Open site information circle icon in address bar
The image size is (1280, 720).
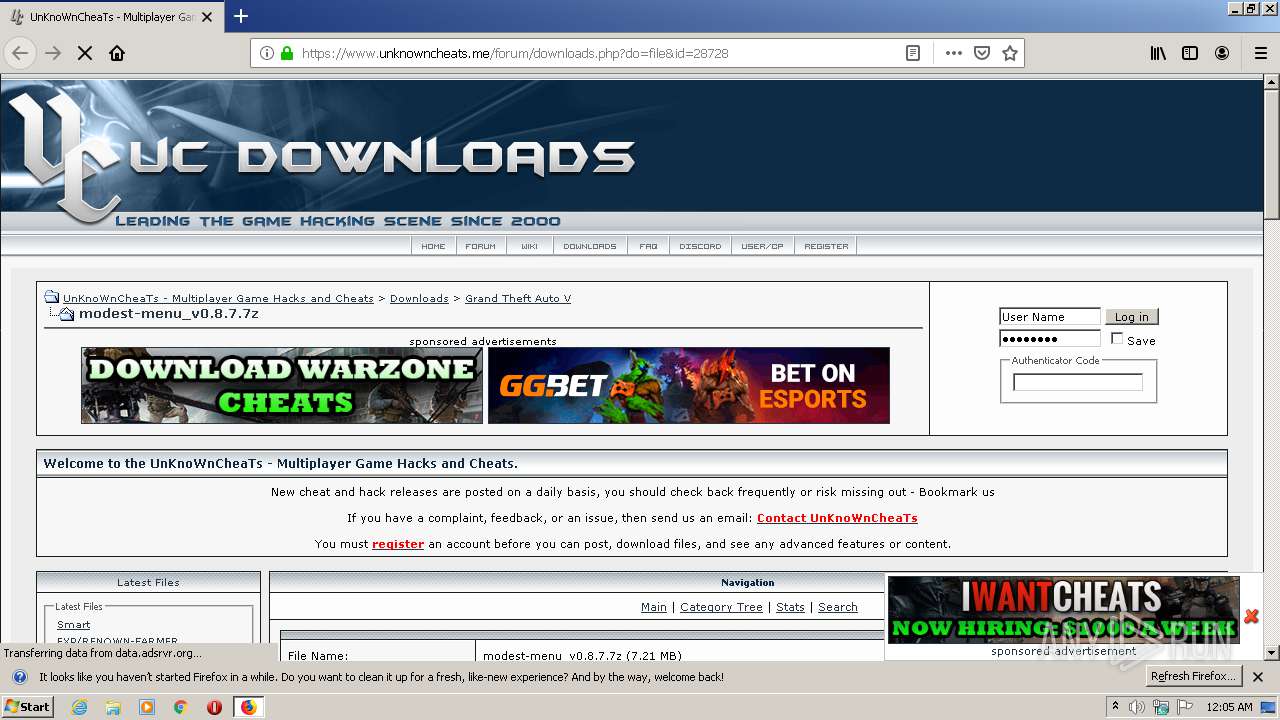point(267,53)
